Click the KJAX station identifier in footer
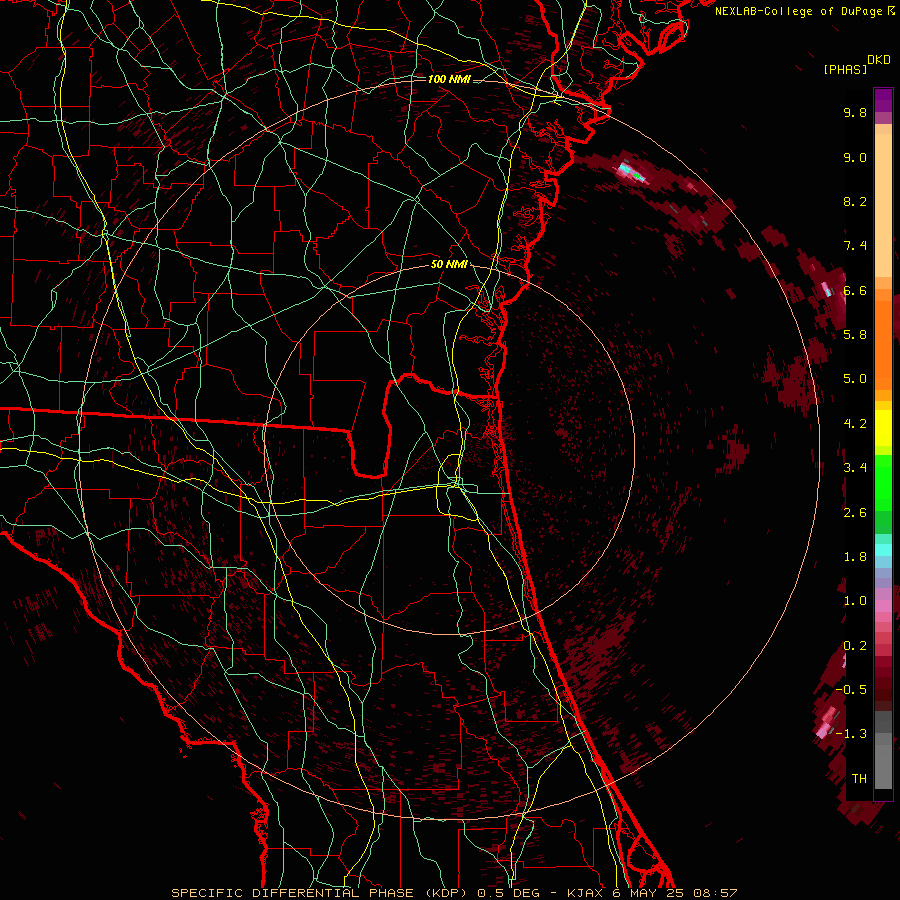This screenshot has height=900, width=900. pos(586,893)
